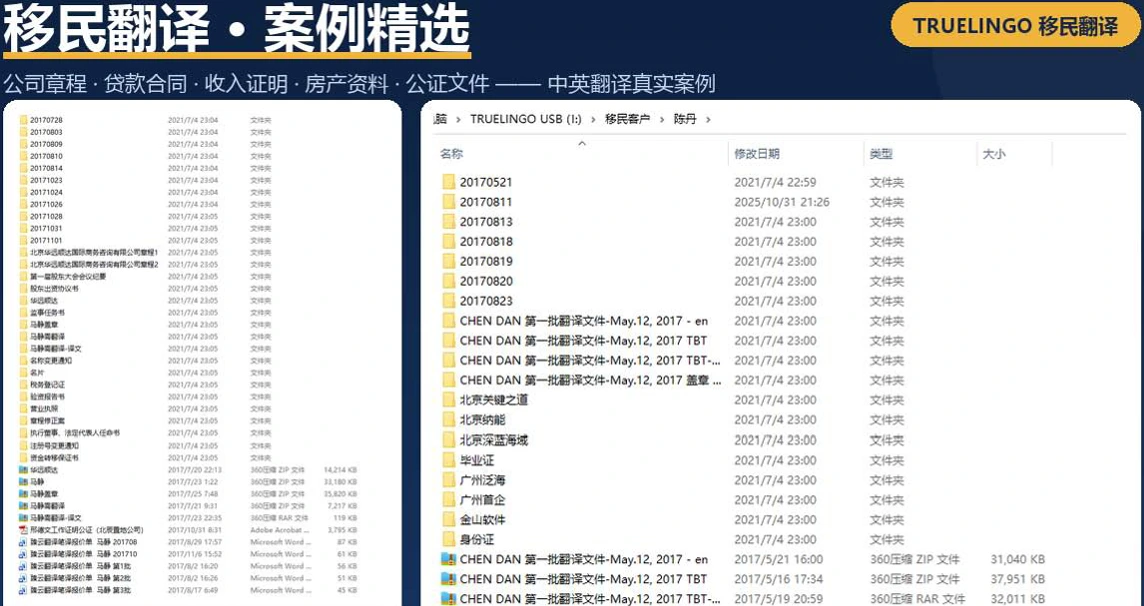Toggle the sort arrow above 名称 column
The height and width of the screenshot is (606, 1144).
point(581,144)
